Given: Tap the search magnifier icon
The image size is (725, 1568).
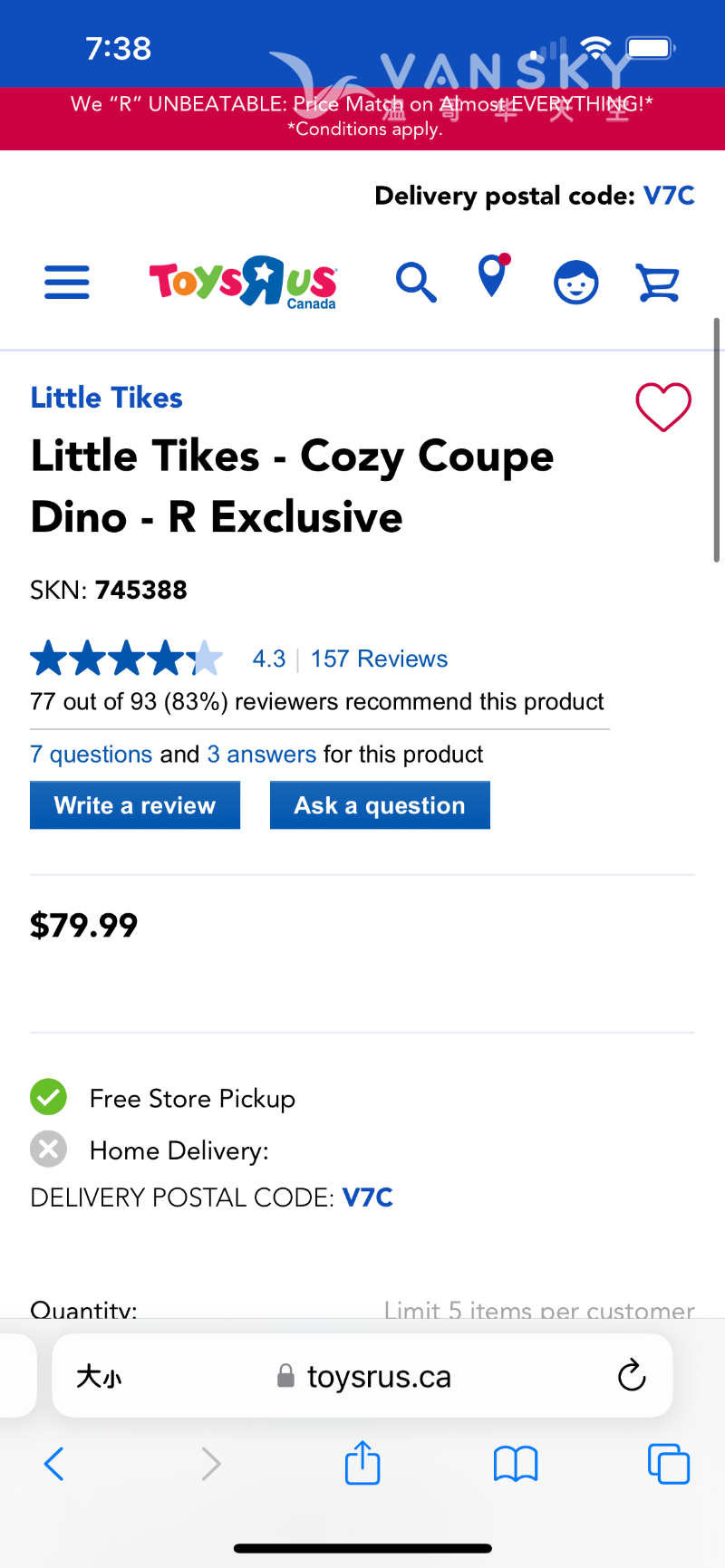Looking at the screenshot, I should pyautogui.click(x=416, y=283).
